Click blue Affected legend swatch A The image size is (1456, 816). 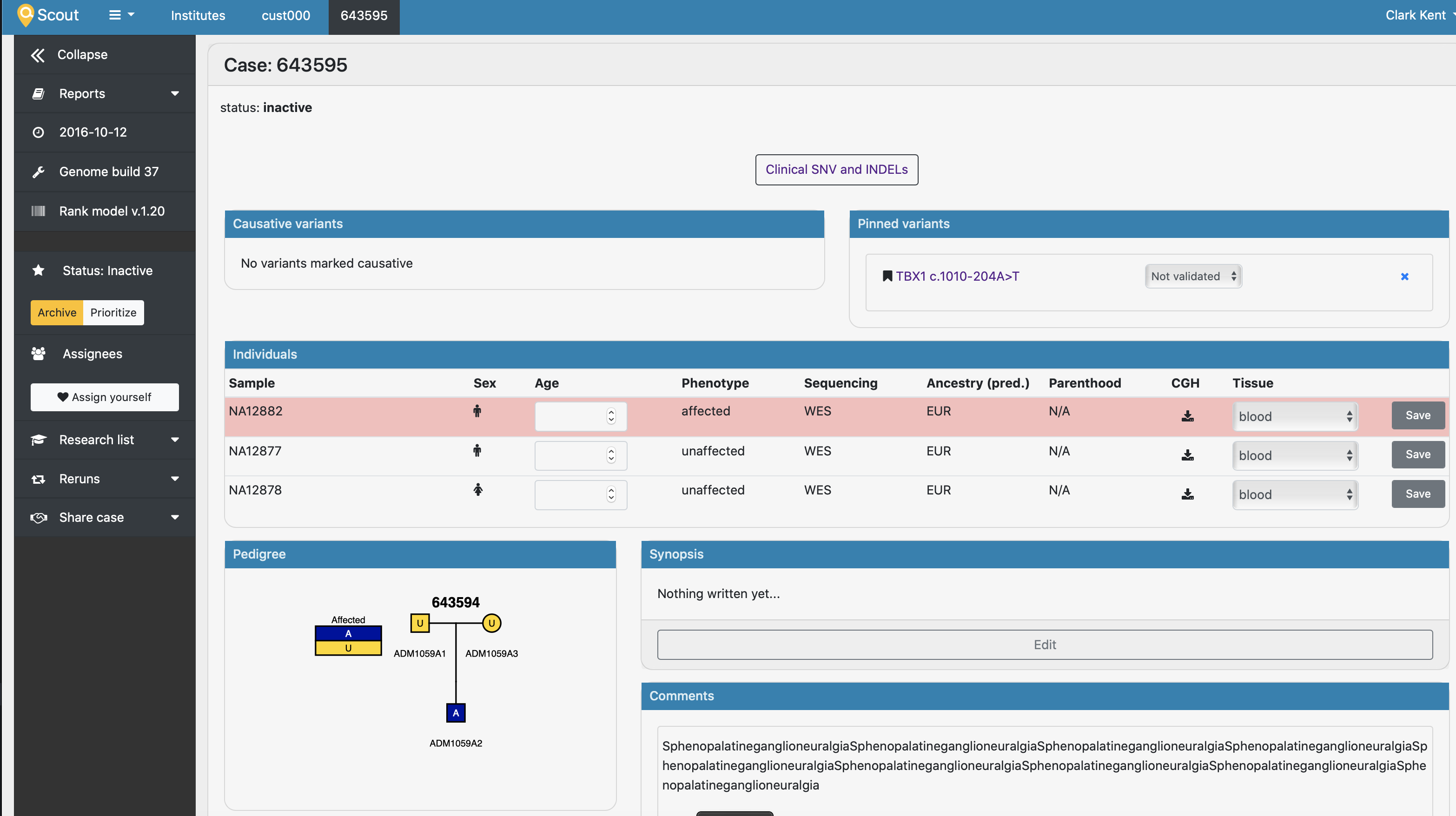(348, 633)
